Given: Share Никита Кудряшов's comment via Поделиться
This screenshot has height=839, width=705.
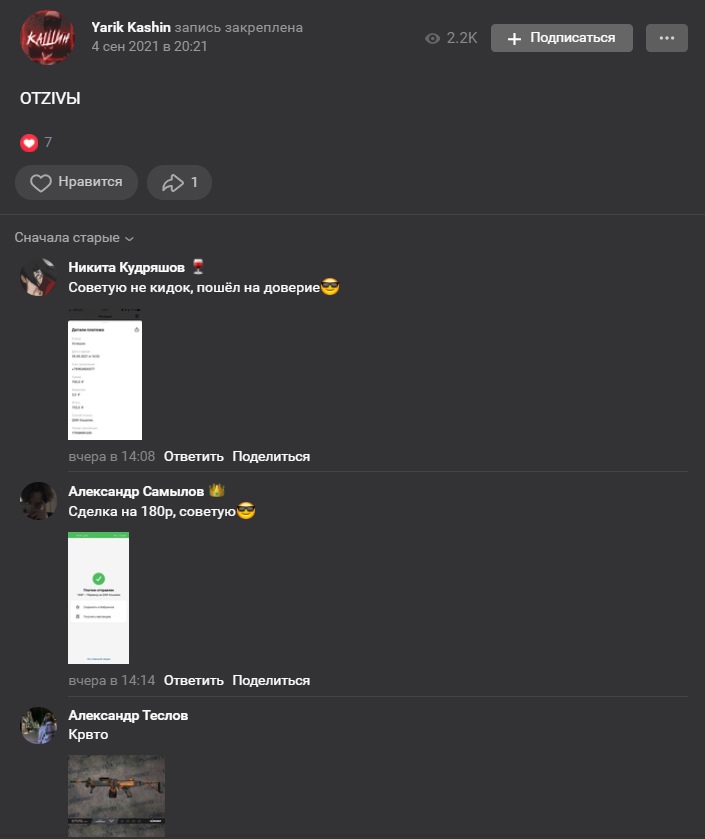Looking at the screenshot, I should click(271, 456).
